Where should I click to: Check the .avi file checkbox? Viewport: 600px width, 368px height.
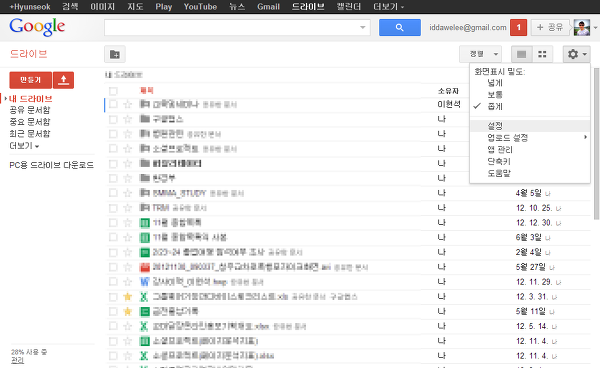(x=113, y=267)
